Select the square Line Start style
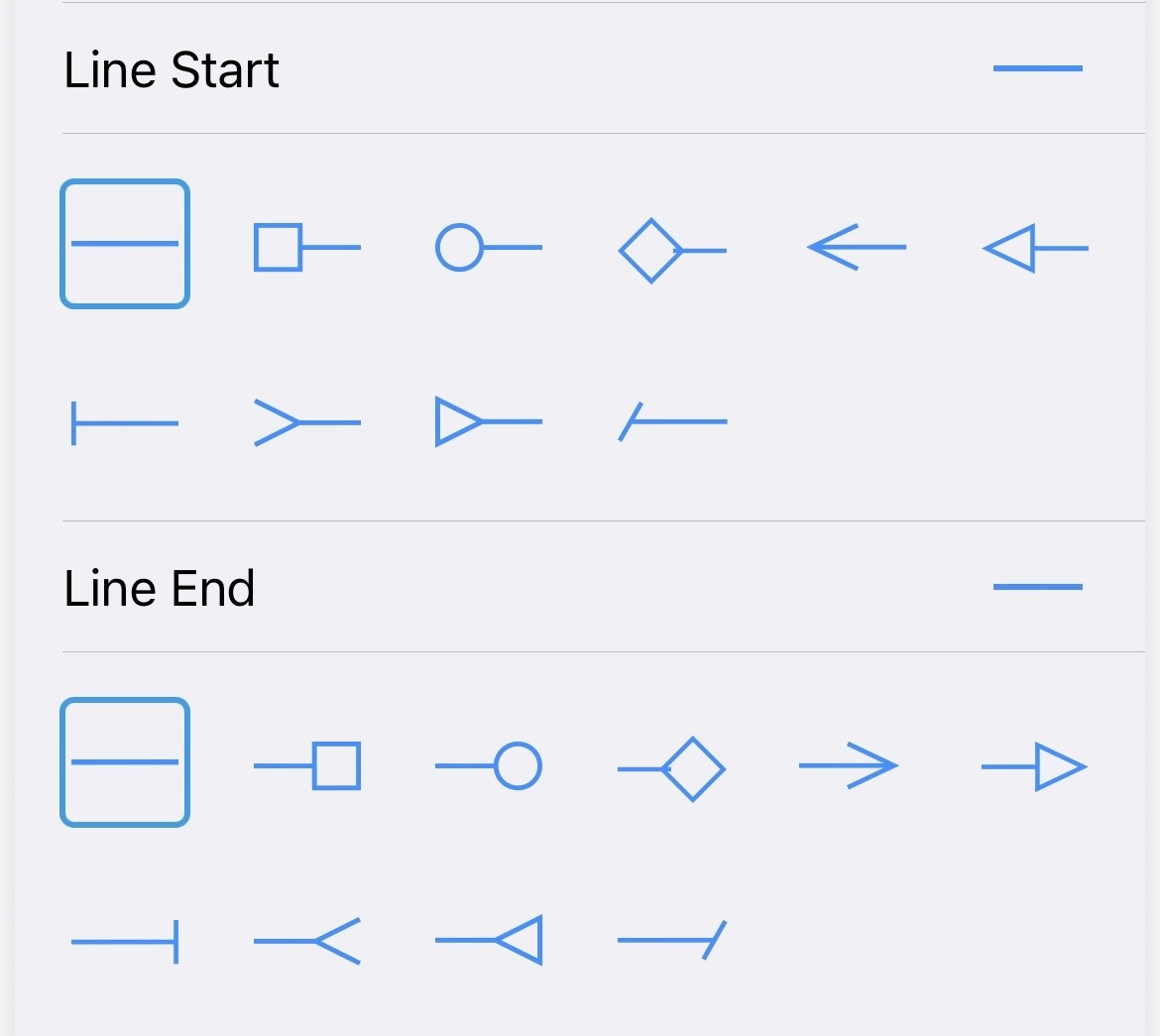Image resolution: width=1160 pixels, height=1036 pixels. [x=307, y=247]
